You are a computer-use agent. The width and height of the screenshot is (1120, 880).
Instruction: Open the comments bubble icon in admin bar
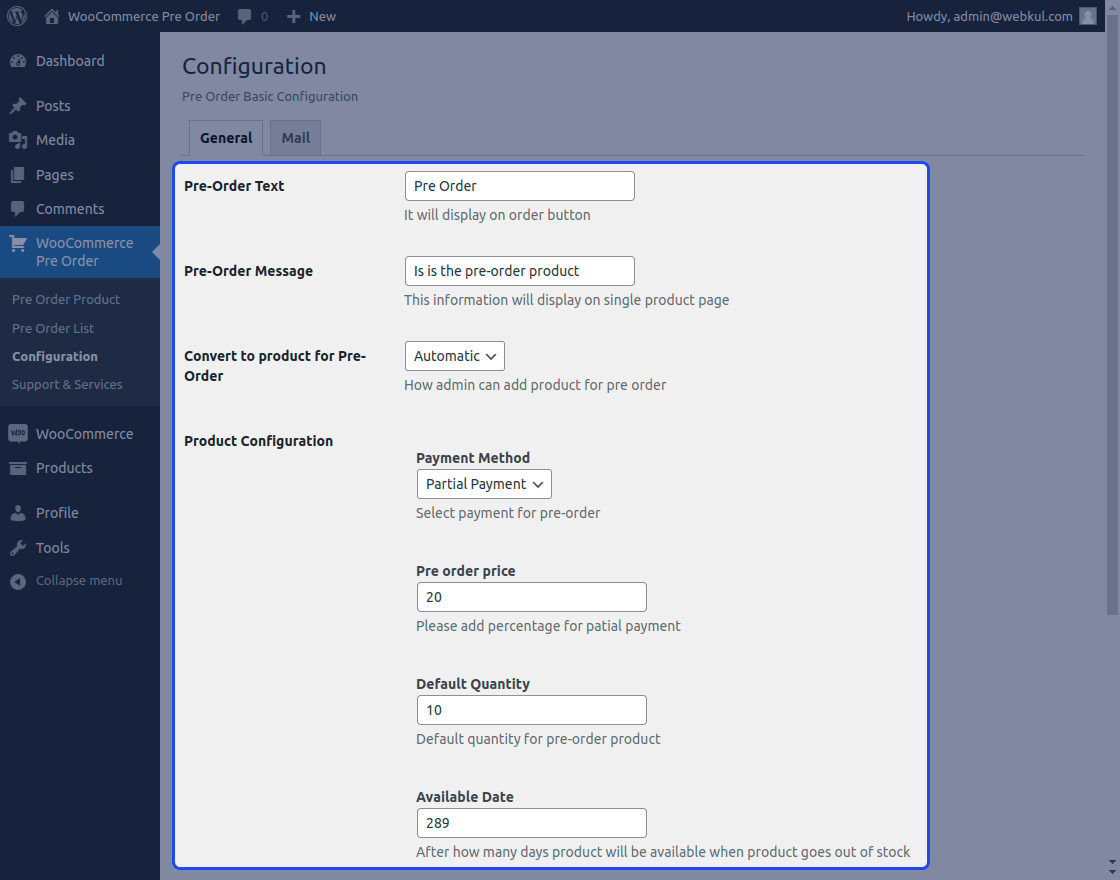(x=245, y=16)
